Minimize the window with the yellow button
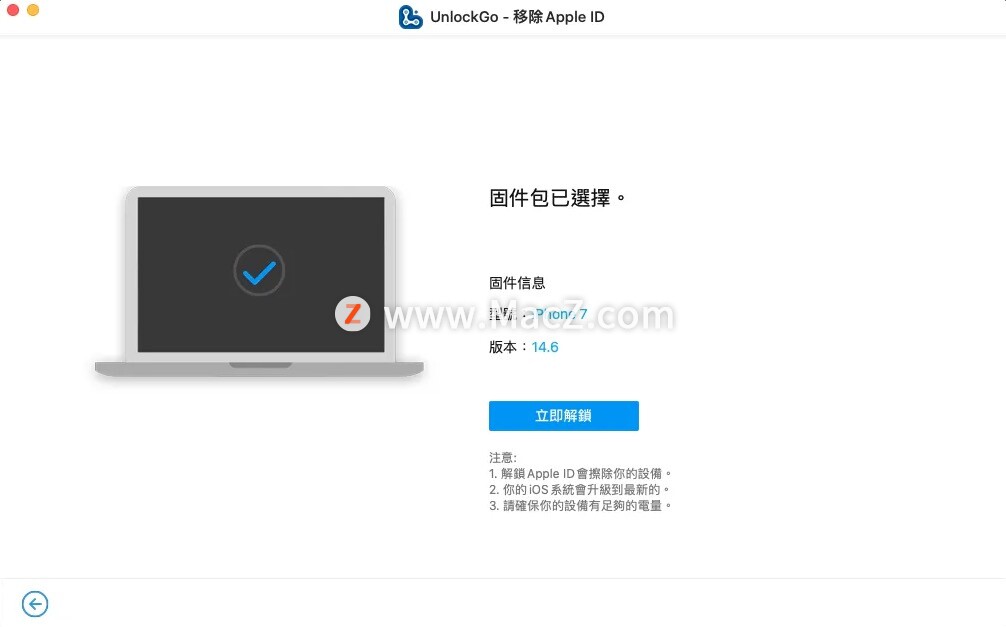 click(x=33, y=10)
